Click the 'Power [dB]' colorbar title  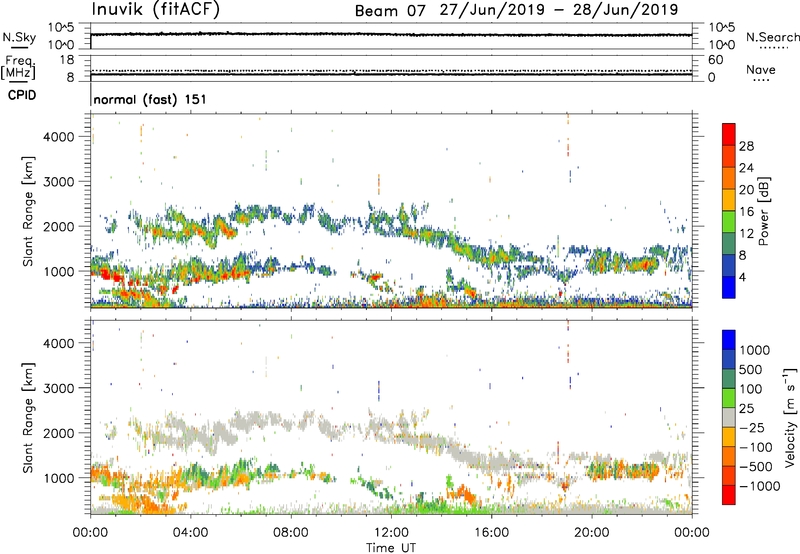point(764,211)
